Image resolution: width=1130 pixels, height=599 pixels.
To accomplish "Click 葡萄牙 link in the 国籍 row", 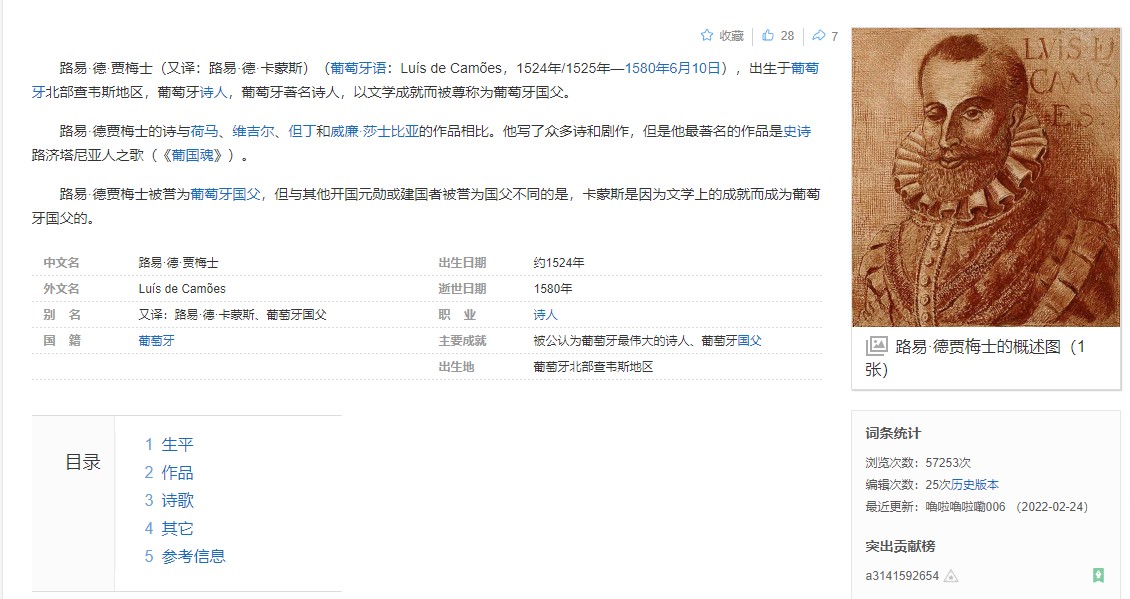I will [x=156, y=340].
